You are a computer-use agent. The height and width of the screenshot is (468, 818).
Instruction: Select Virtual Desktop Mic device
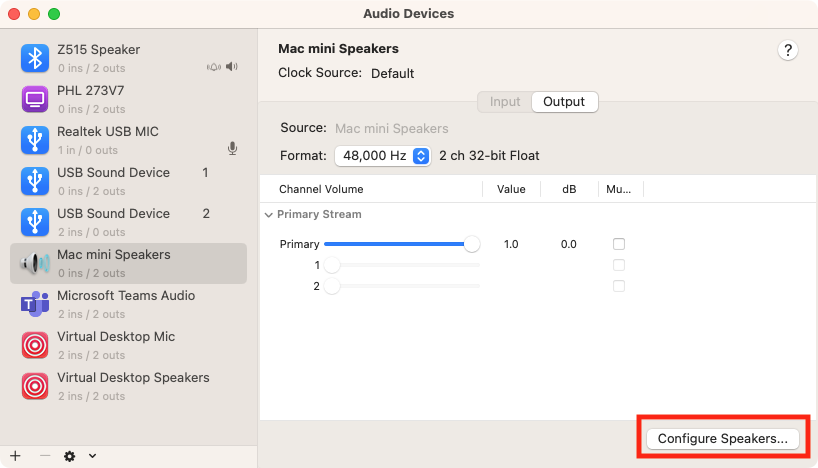128,345
